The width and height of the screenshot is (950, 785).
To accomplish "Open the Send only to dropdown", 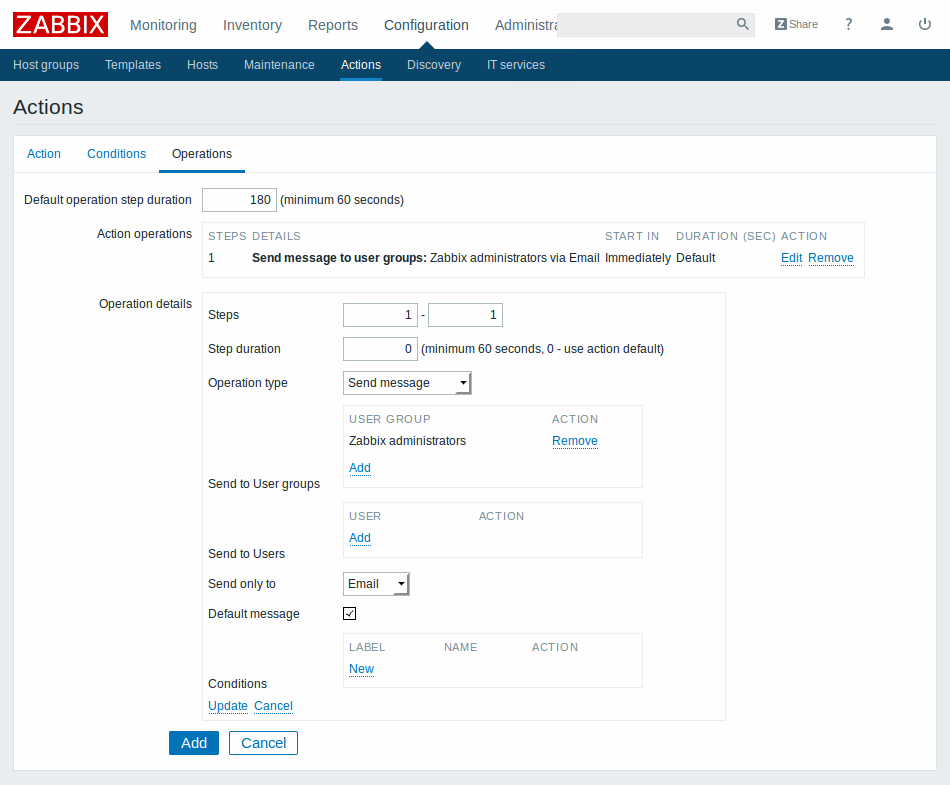I will (x=376, y=584).
